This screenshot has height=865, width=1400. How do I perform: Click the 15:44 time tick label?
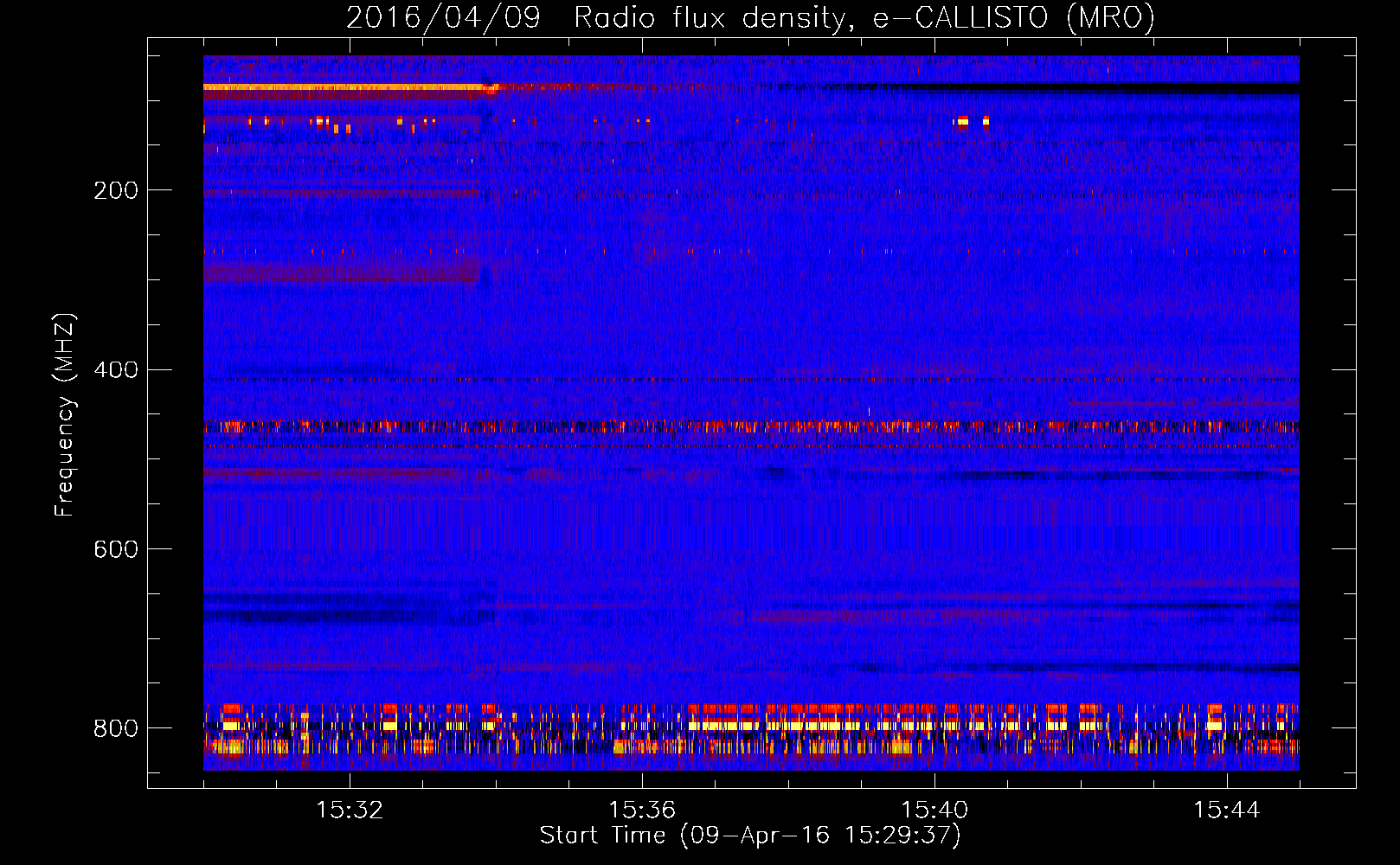point(1227,811)
